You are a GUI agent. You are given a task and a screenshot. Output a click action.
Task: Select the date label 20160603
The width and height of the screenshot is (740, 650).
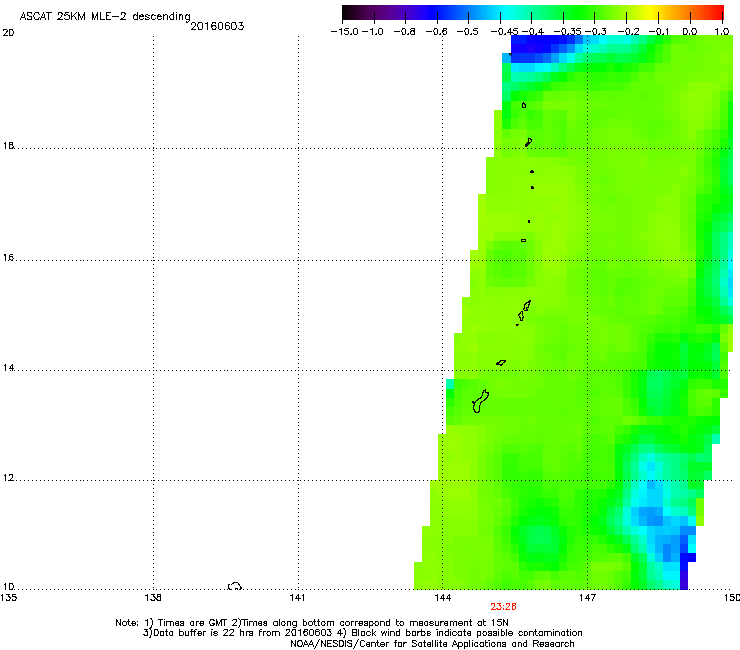[217, 26]
